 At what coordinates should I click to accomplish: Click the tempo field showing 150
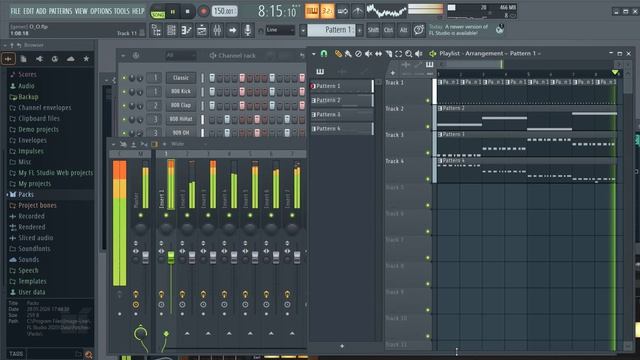pos(224,11)
